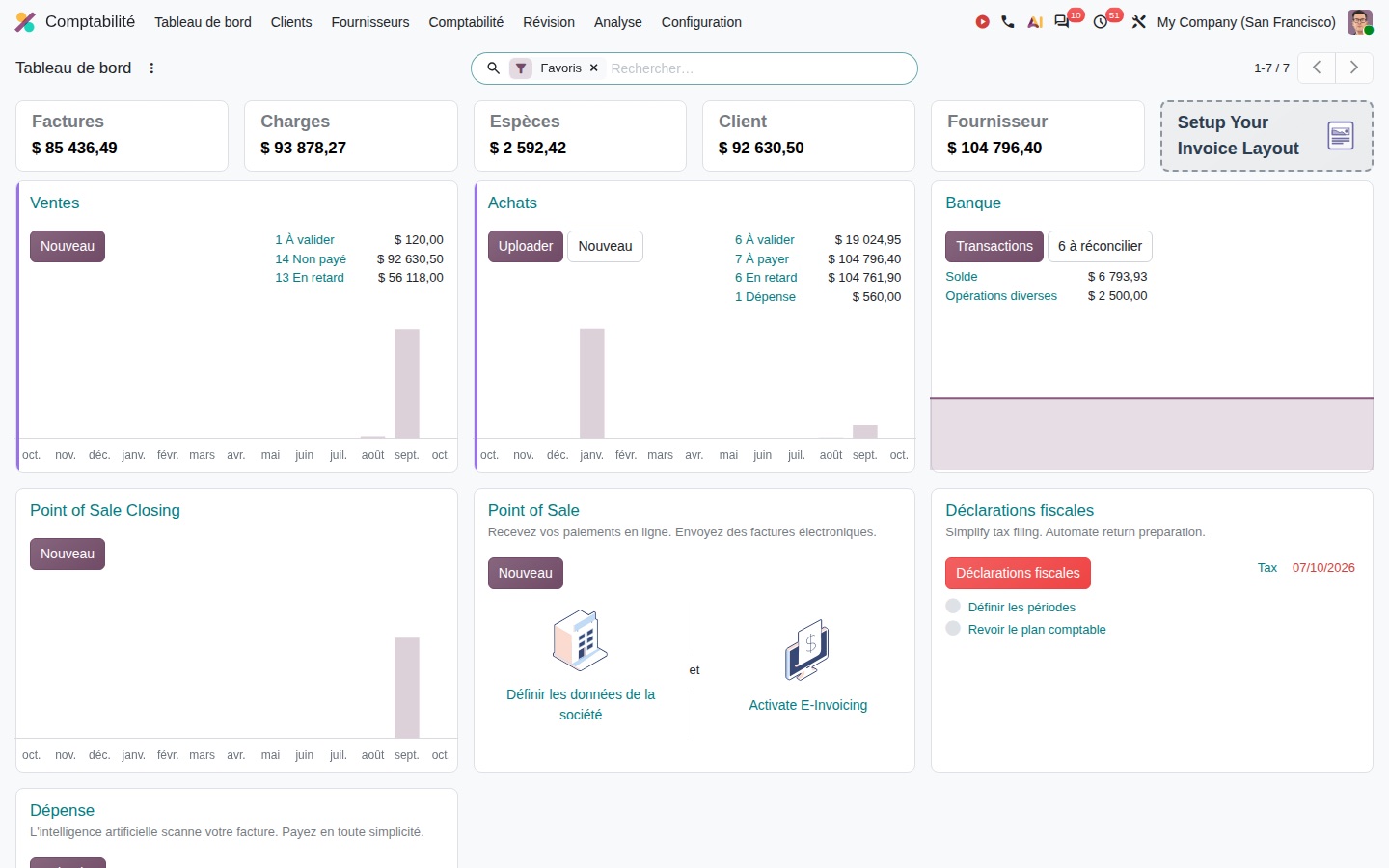Click the company building data icon
Viewport: 1389px width, 868px height.
tap(580, 640)
